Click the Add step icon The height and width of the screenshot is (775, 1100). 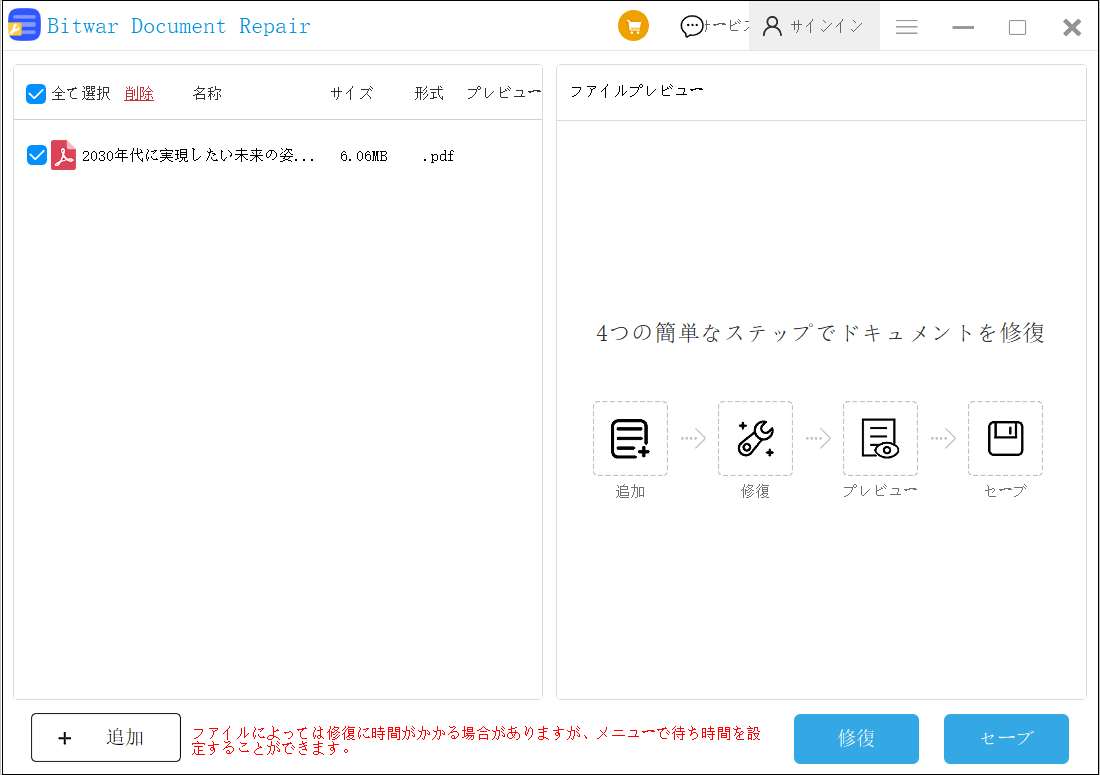coord(630,439)
